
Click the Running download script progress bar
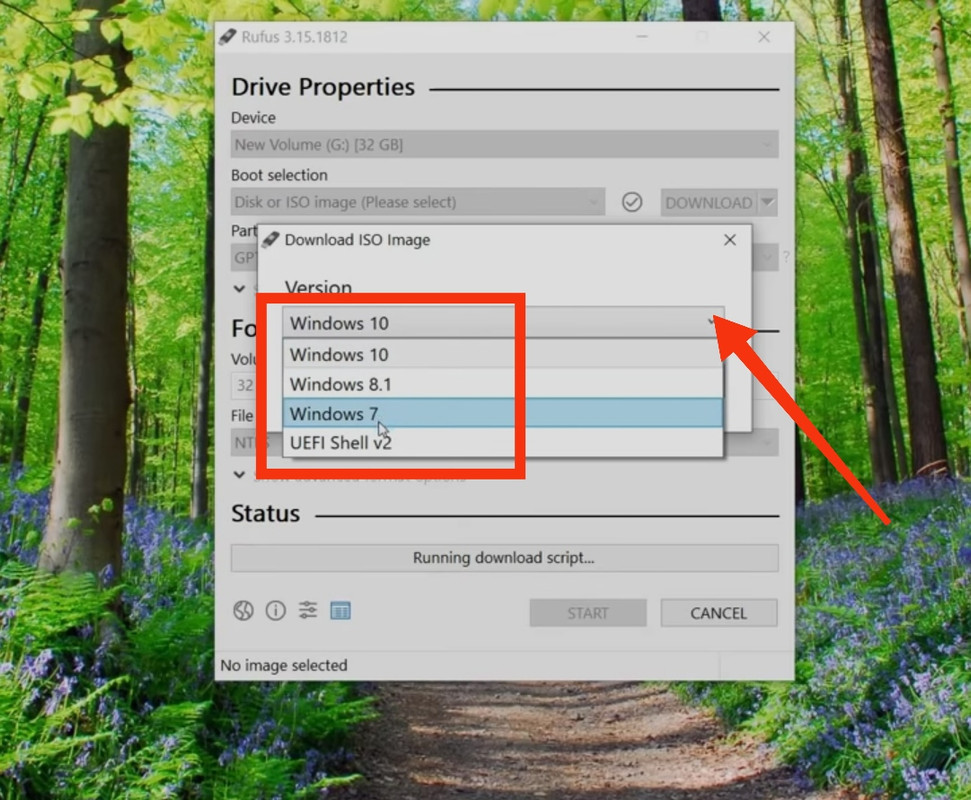(504, 558)
